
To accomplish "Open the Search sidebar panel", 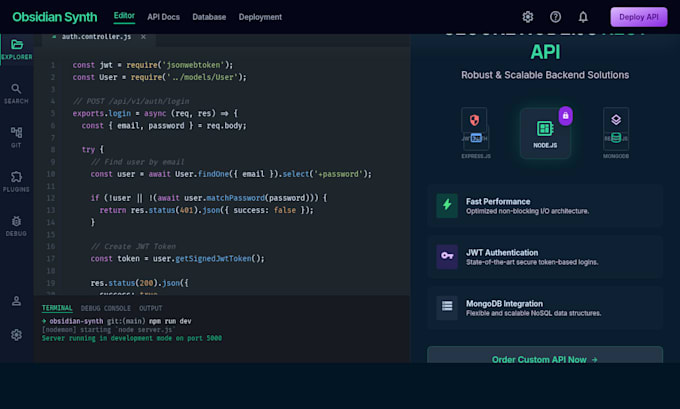I will coord(16,94).
